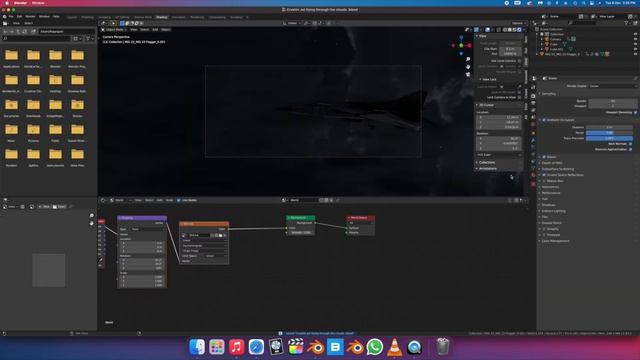The image size is (640, 360).
Task: Click the Mapping node header
Action: tap(142, 218)
